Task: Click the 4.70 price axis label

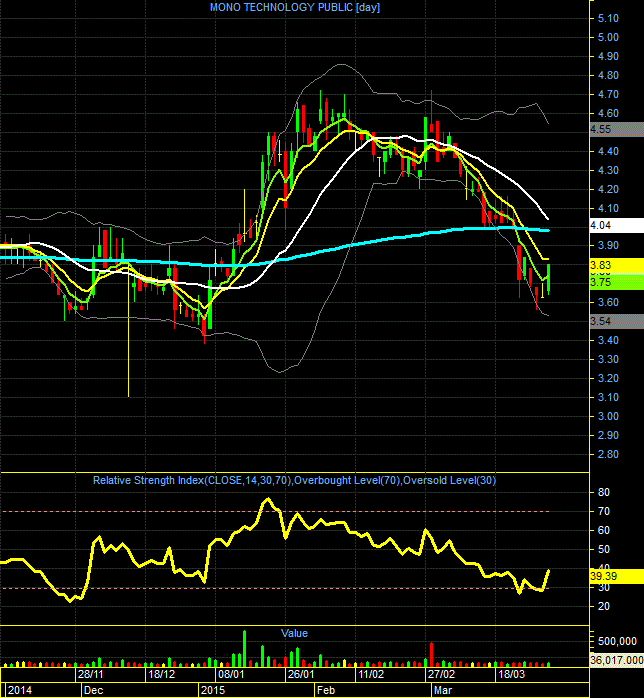Action: pyautogui.click(x=608, y=94)
